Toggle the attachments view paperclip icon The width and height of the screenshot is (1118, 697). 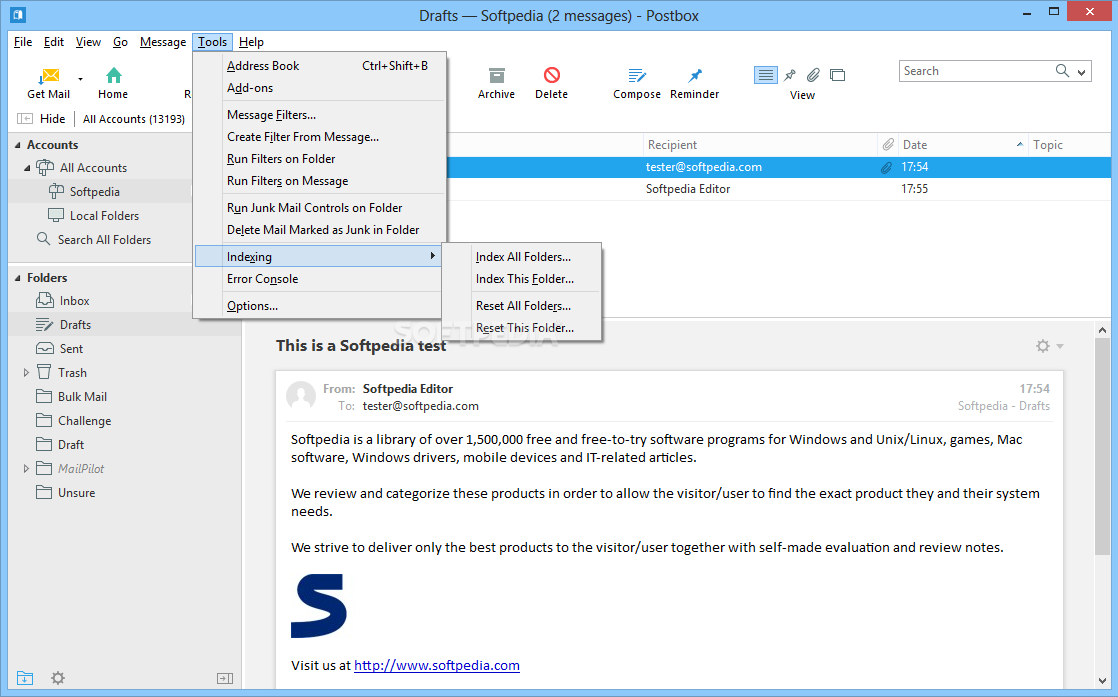[x=814, y=75]
